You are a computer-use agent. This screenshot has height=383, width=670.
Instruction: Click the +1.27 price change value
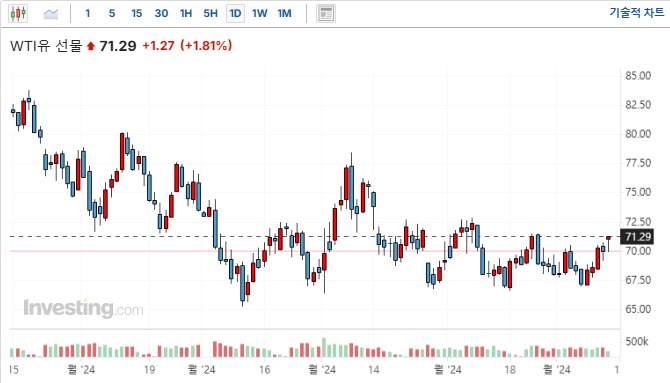click(x=158, y=45)
